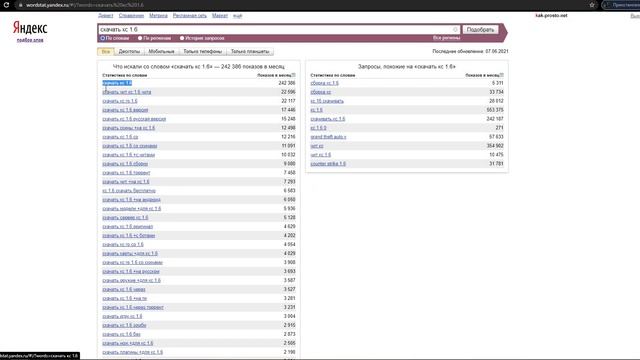Open the Yandex logo home link
Image resolution: width=640 pixels, height=360 pixels.
[x=30, y=28]
